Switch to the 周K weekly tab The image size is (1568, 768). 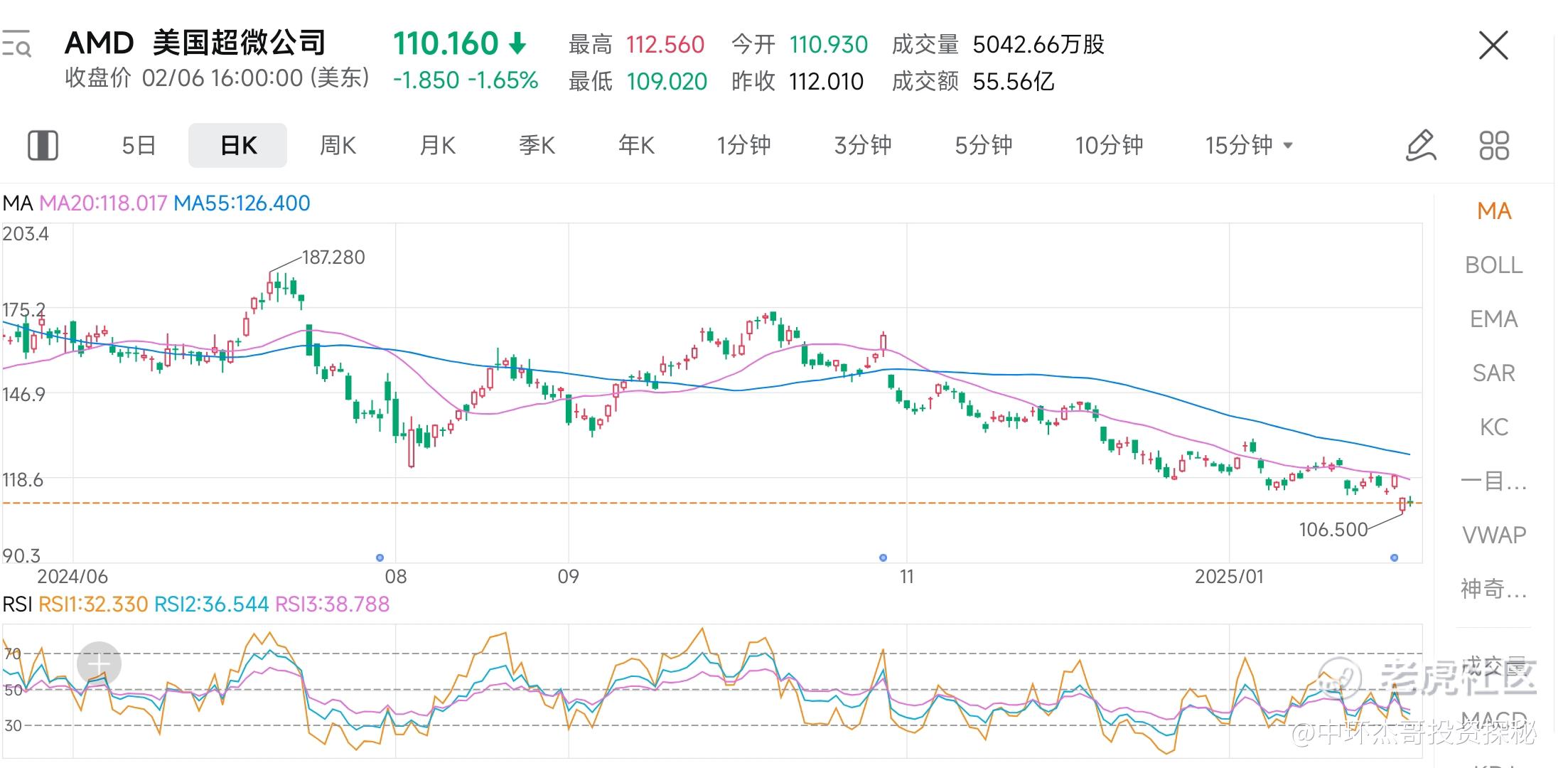coord(338,145)
